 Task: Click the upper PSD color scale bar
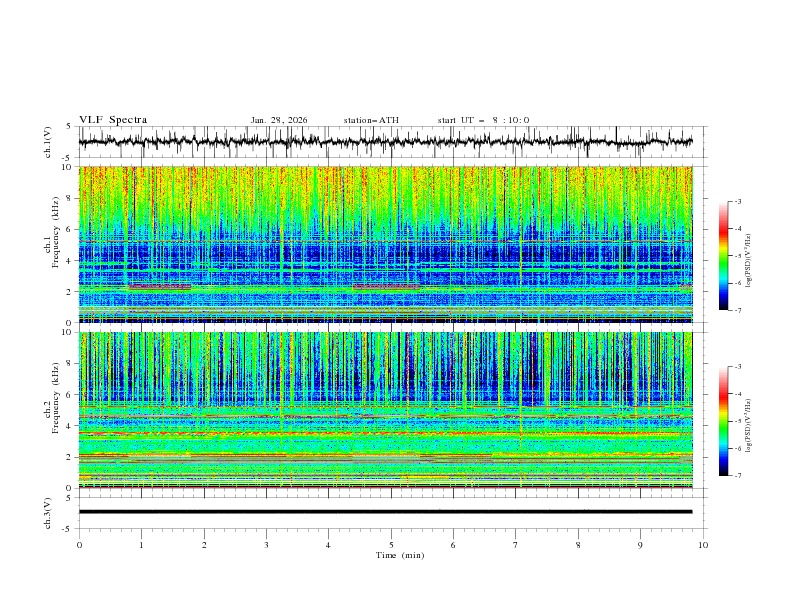point(723,256)
